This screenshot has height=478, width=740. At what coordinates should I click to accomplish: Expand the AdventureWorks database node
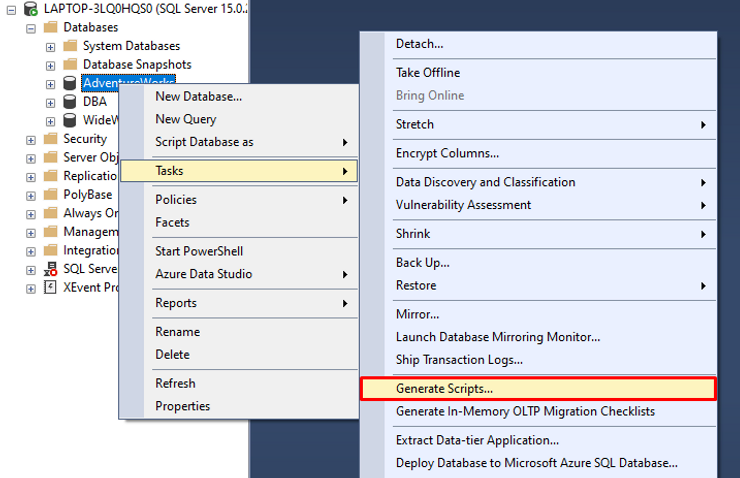[x=50, y=84]
